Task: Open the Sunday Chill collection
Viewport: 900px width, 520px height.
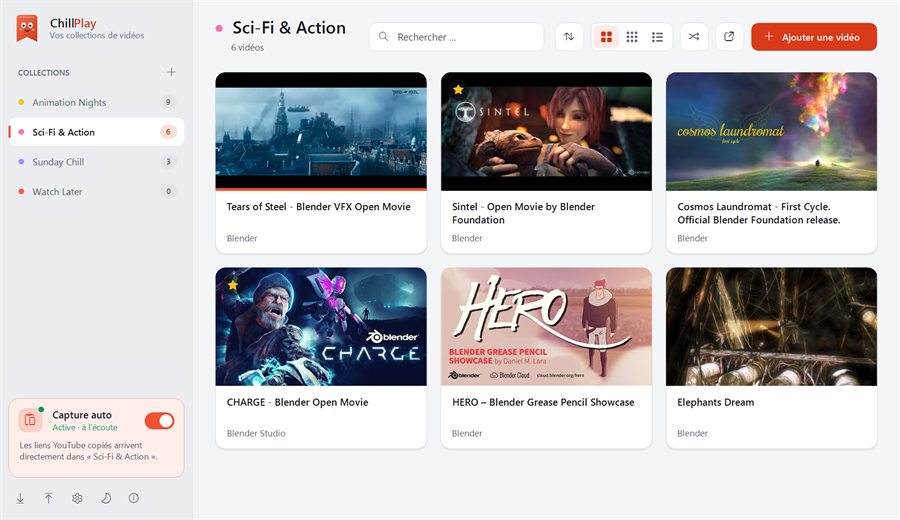Action: tap(96, 162)
